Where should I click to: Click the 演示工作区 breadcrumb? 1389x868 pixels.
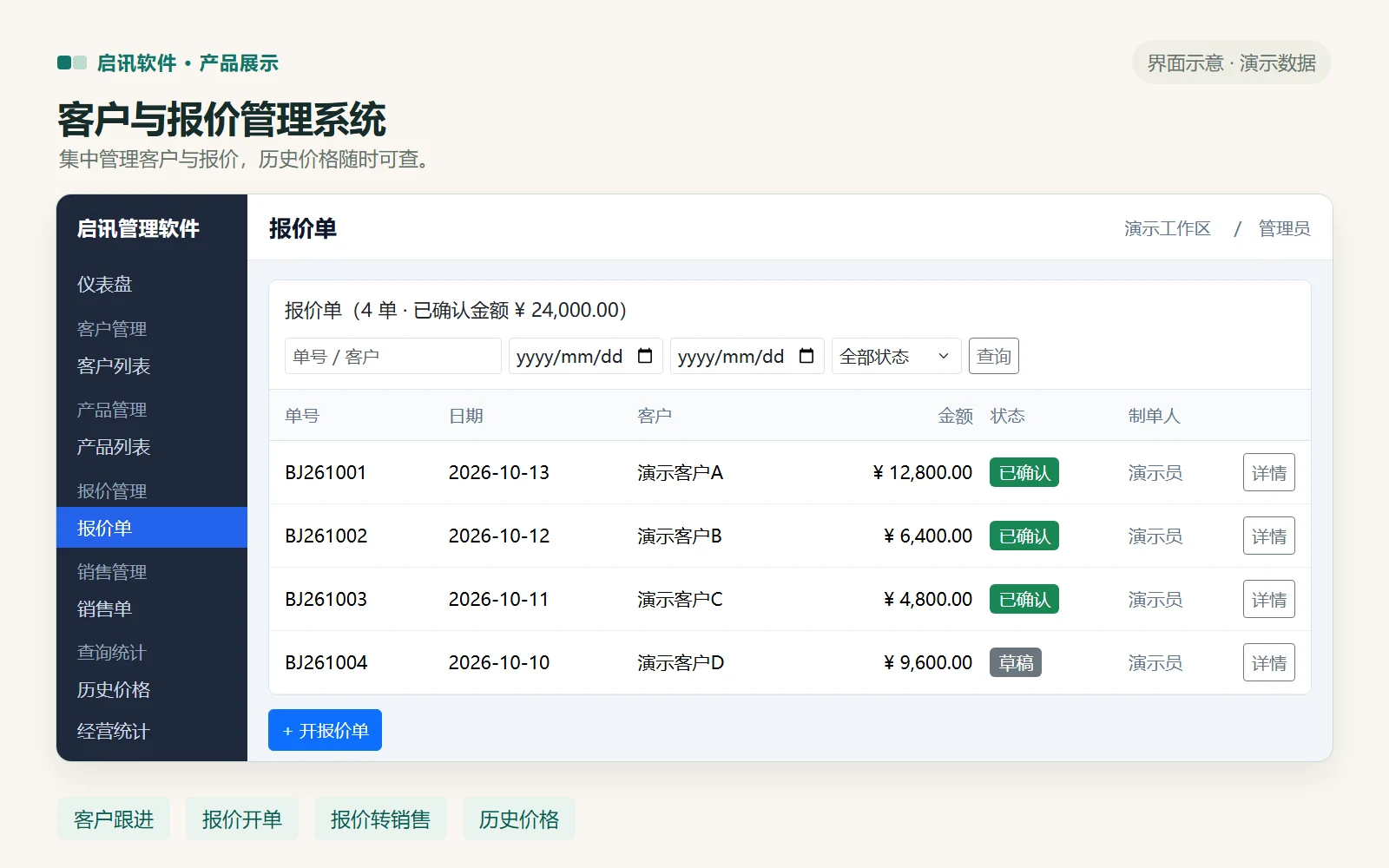1168,228
